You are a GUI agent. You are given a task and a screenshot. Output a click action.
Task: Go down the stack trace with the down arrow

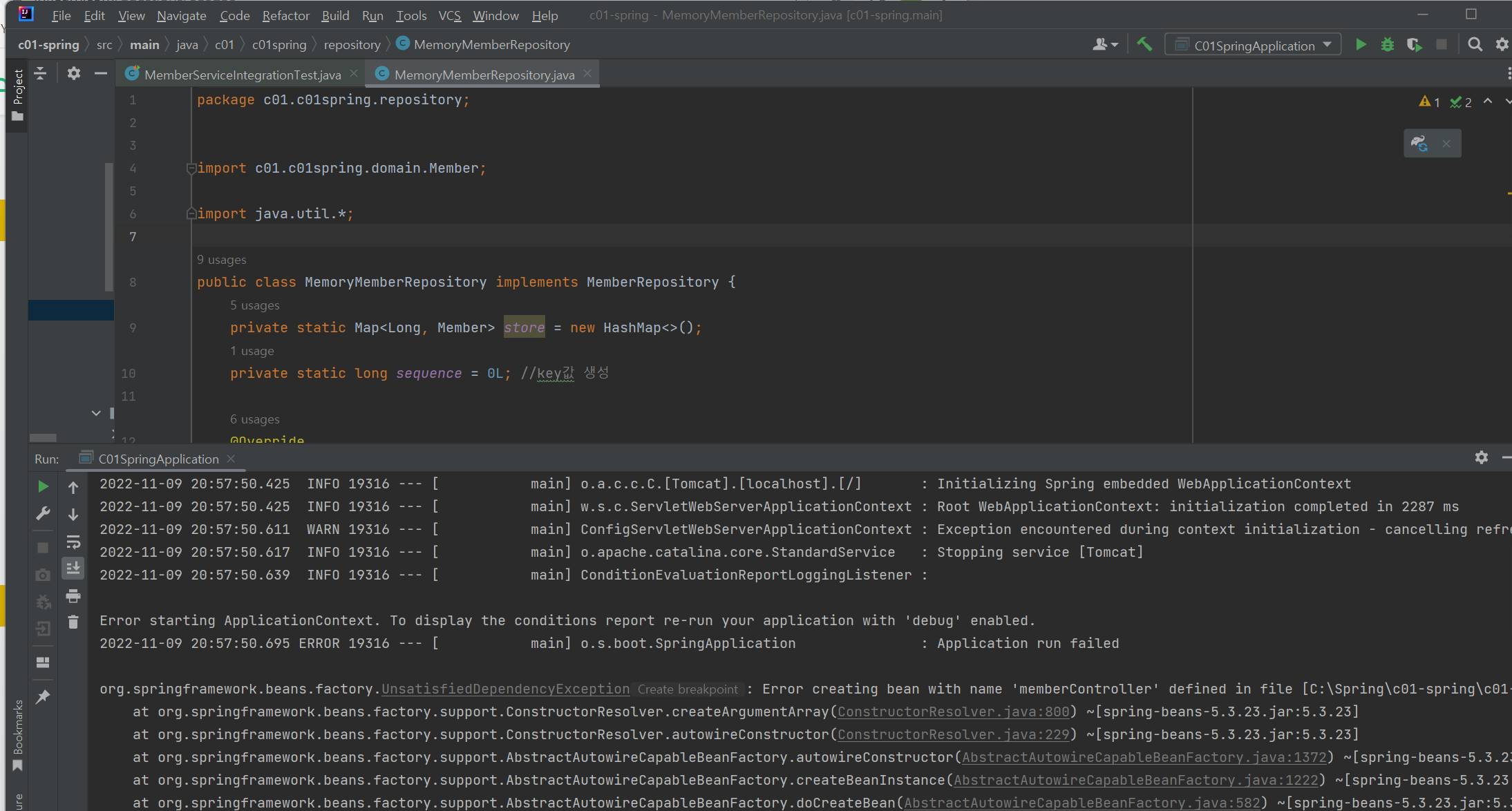click(73, 515)
